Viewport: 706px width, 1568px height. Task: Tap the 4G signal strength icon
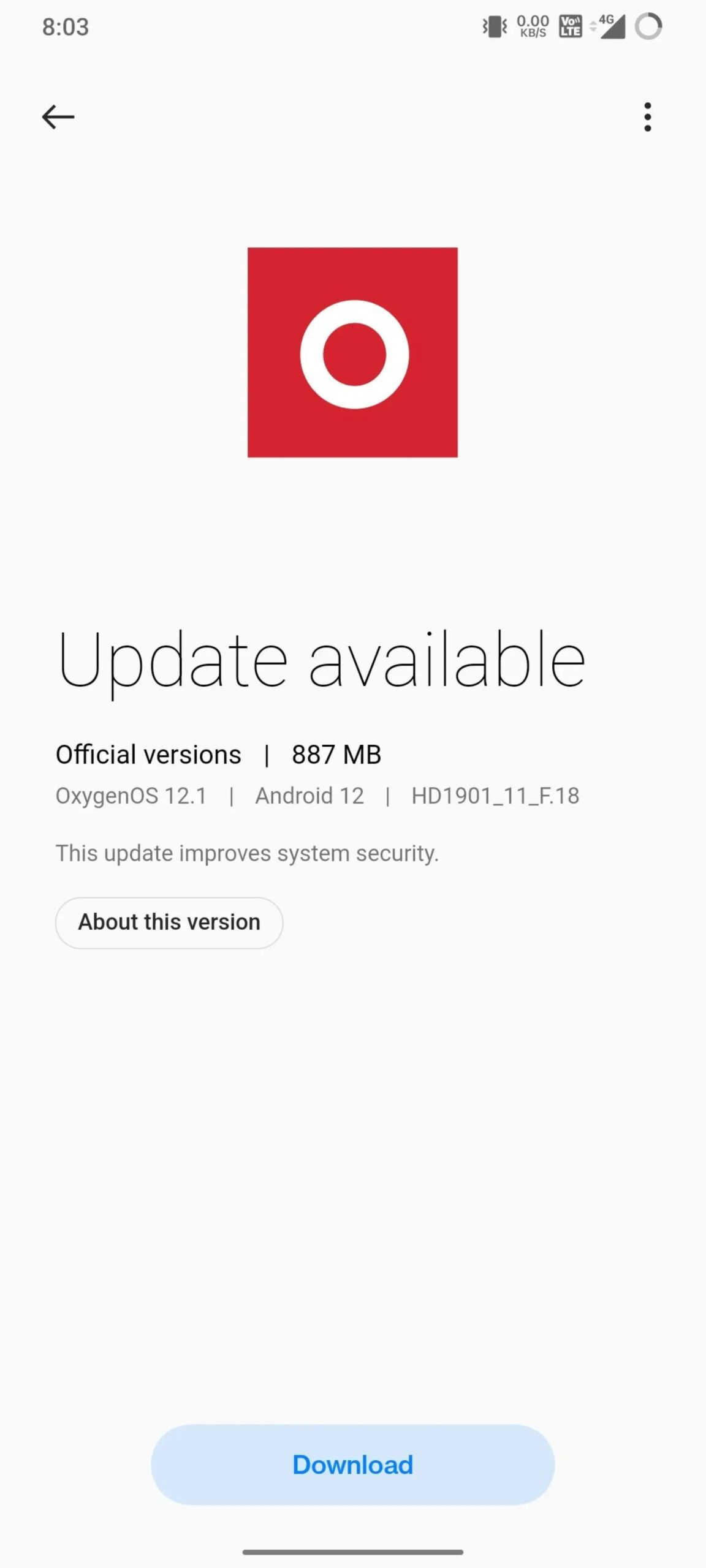pyautogui.click(x=608, y=27)
